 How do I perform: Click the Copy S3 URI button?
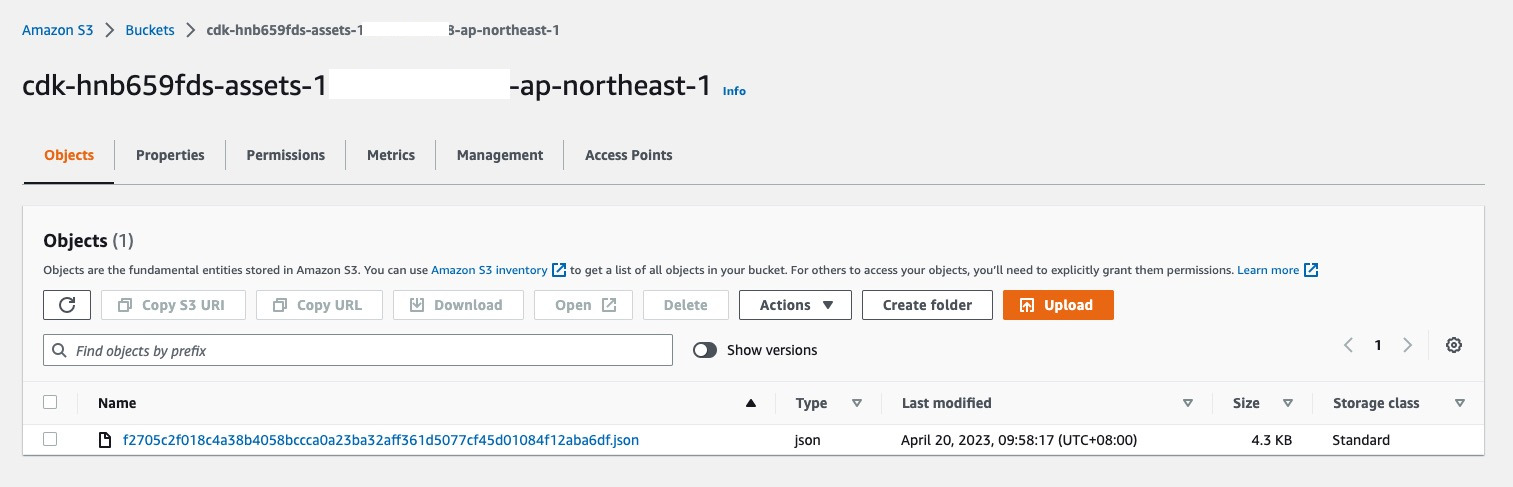[173, 305]
